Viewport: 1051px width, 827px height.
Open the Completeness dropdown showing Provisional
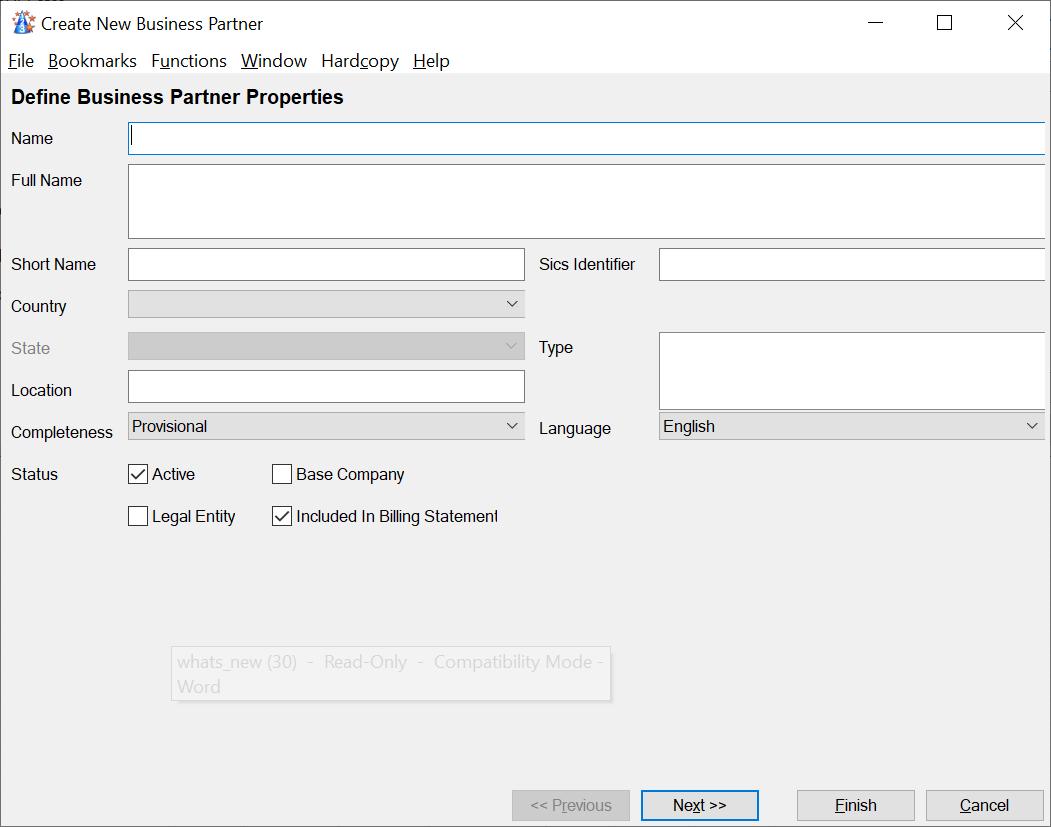coord(326,426)
